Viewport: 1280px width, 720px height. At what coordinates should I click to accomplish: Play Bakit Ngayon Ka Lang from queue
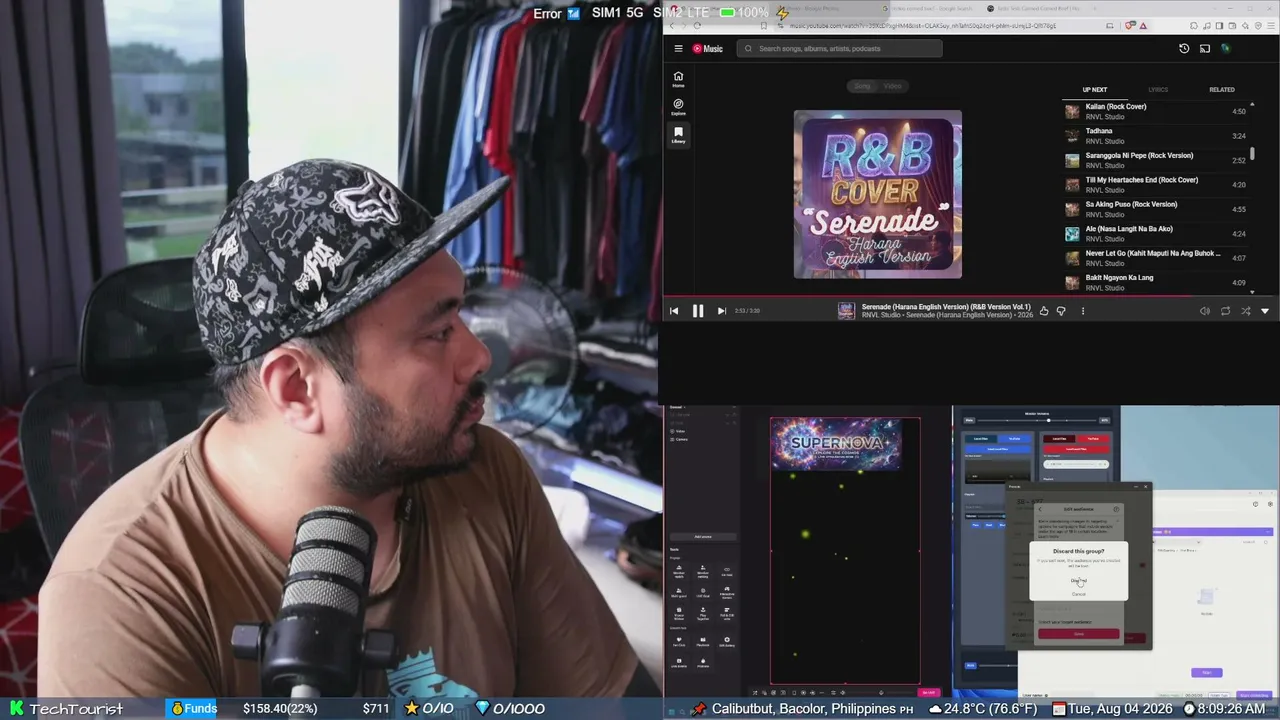click(x=1155, y=282)
